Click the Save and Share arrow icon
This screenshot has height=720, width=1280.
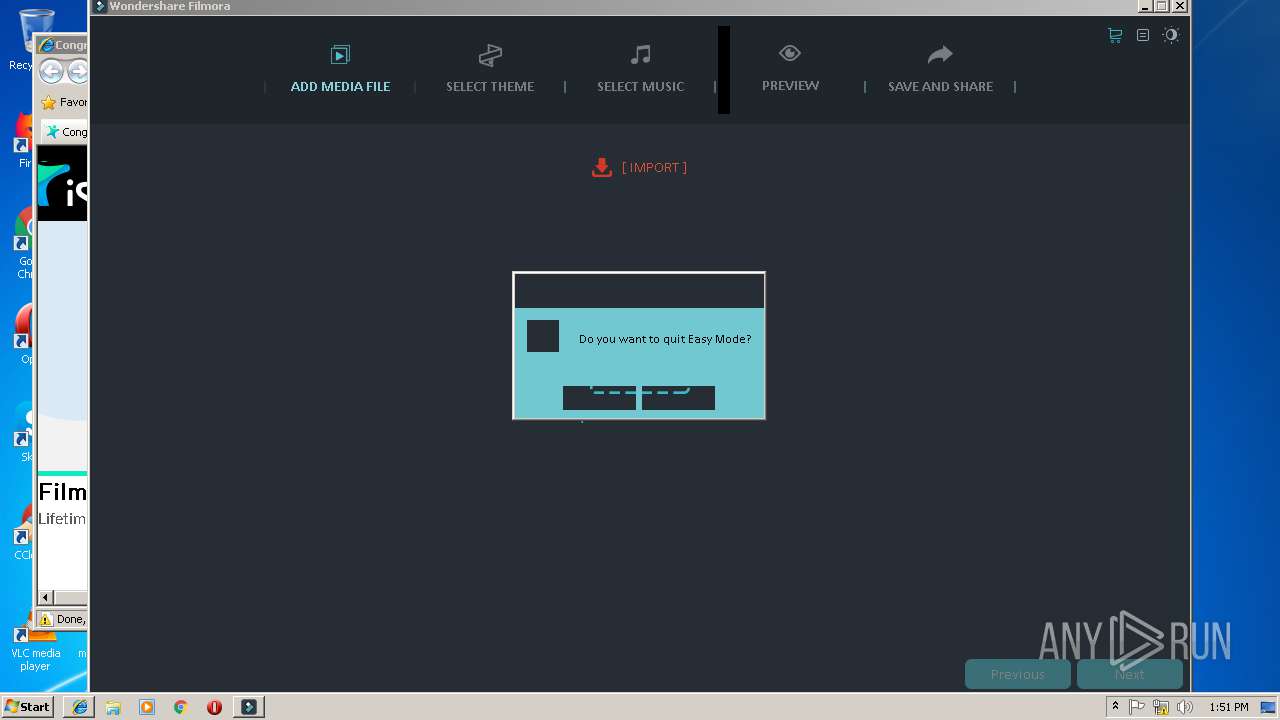[940, 54]
